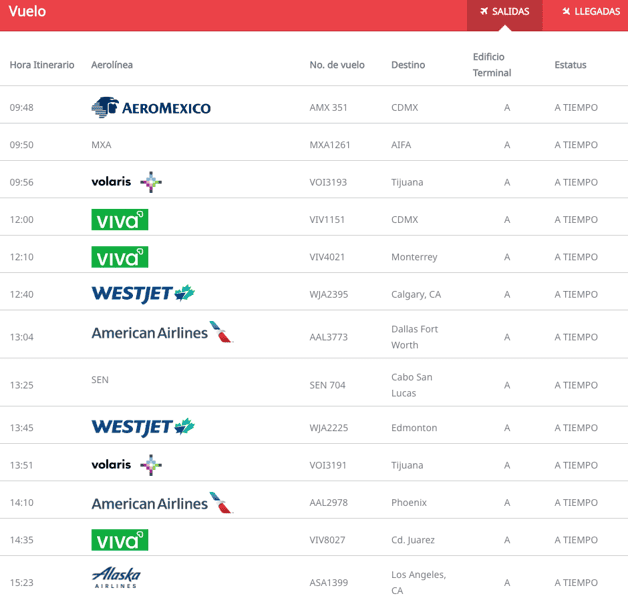Click the AeroMexico logo for flight AMX 351
Viewport: 628px width, 598px height.
tap(151, 107)
